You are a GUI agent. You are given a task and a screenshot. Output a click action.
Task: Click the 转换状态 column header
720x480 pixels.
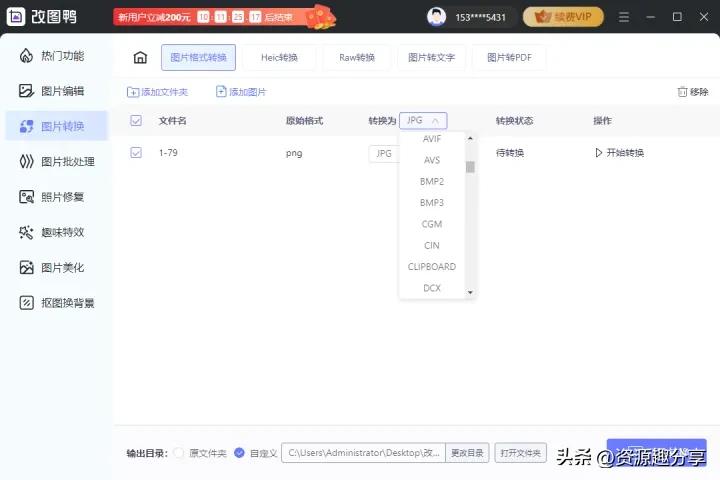click(x=514, y=121)
